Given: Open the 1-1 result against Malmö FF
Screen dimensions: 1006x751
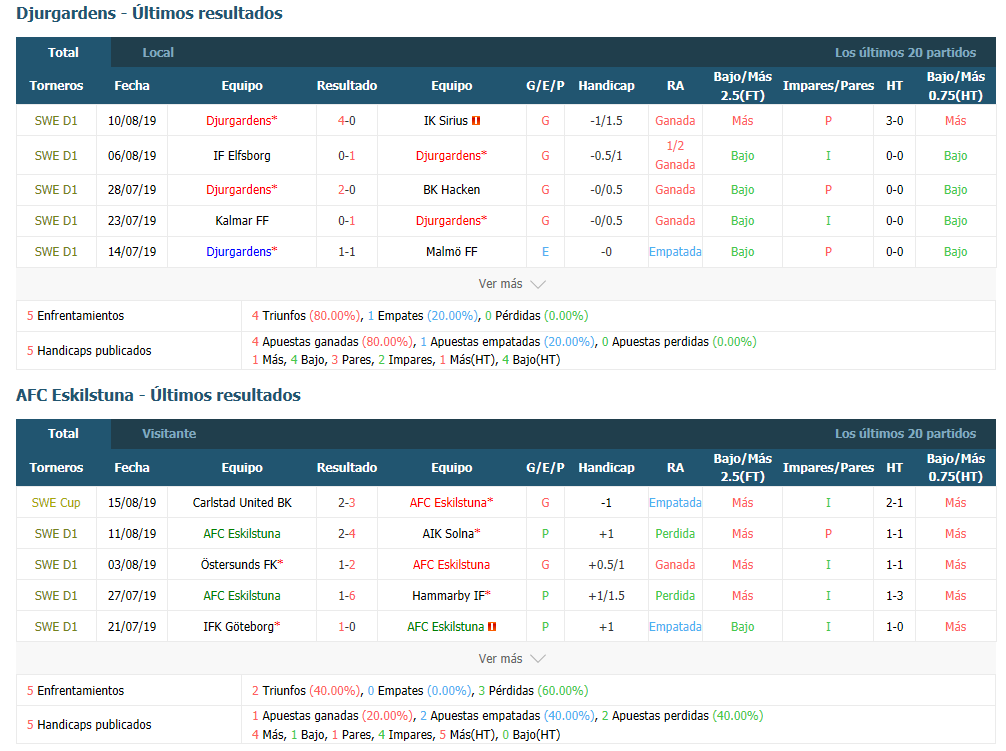Looking at the screenshot, I should pos(346,252).
